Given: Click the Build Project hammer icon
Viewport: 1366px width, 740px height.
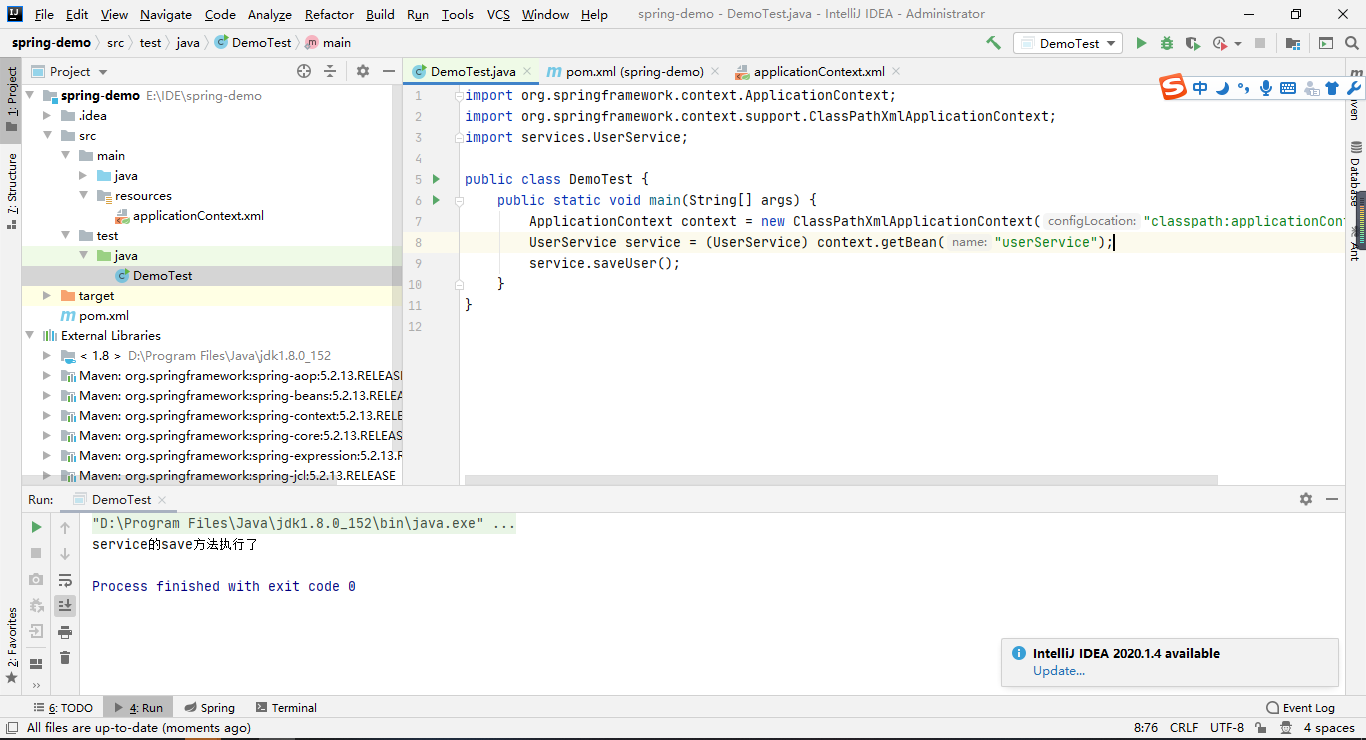Looking at the screenshot, I should [x=993, y=43].
